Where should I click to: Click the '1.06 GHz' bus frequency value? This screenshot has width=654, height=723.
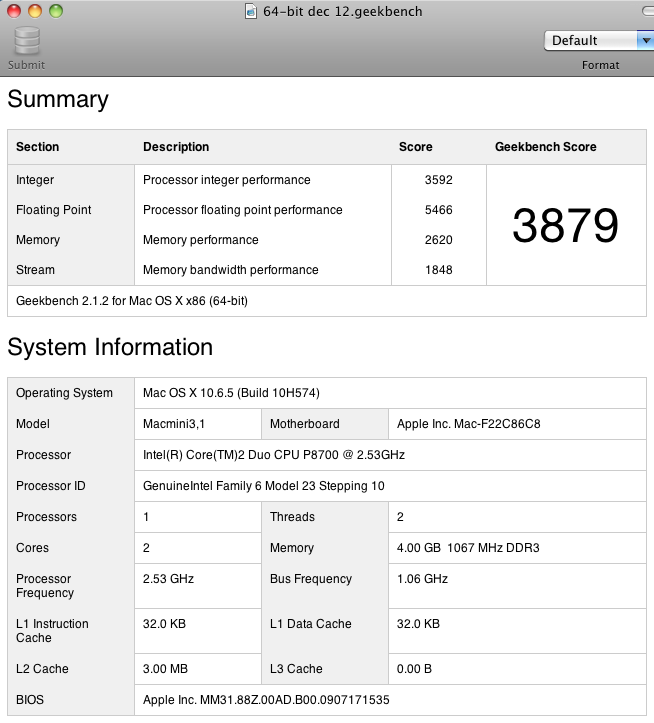coord(422,578)
